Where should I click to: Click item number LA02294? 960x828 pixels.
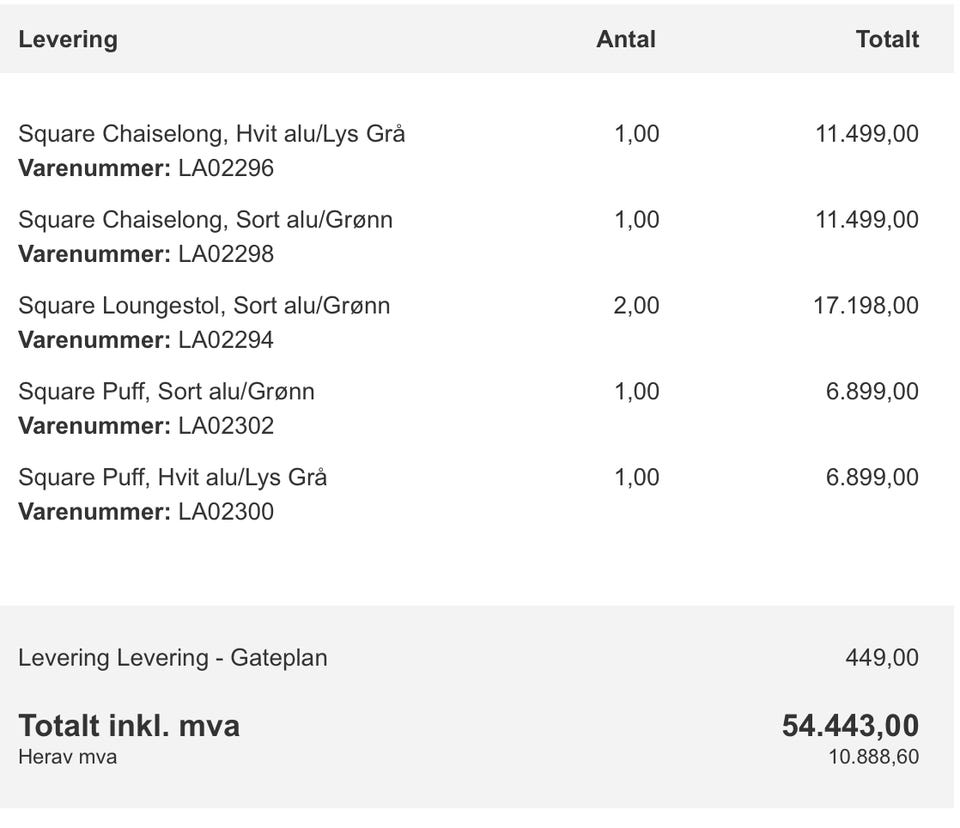tap(226, 339)
